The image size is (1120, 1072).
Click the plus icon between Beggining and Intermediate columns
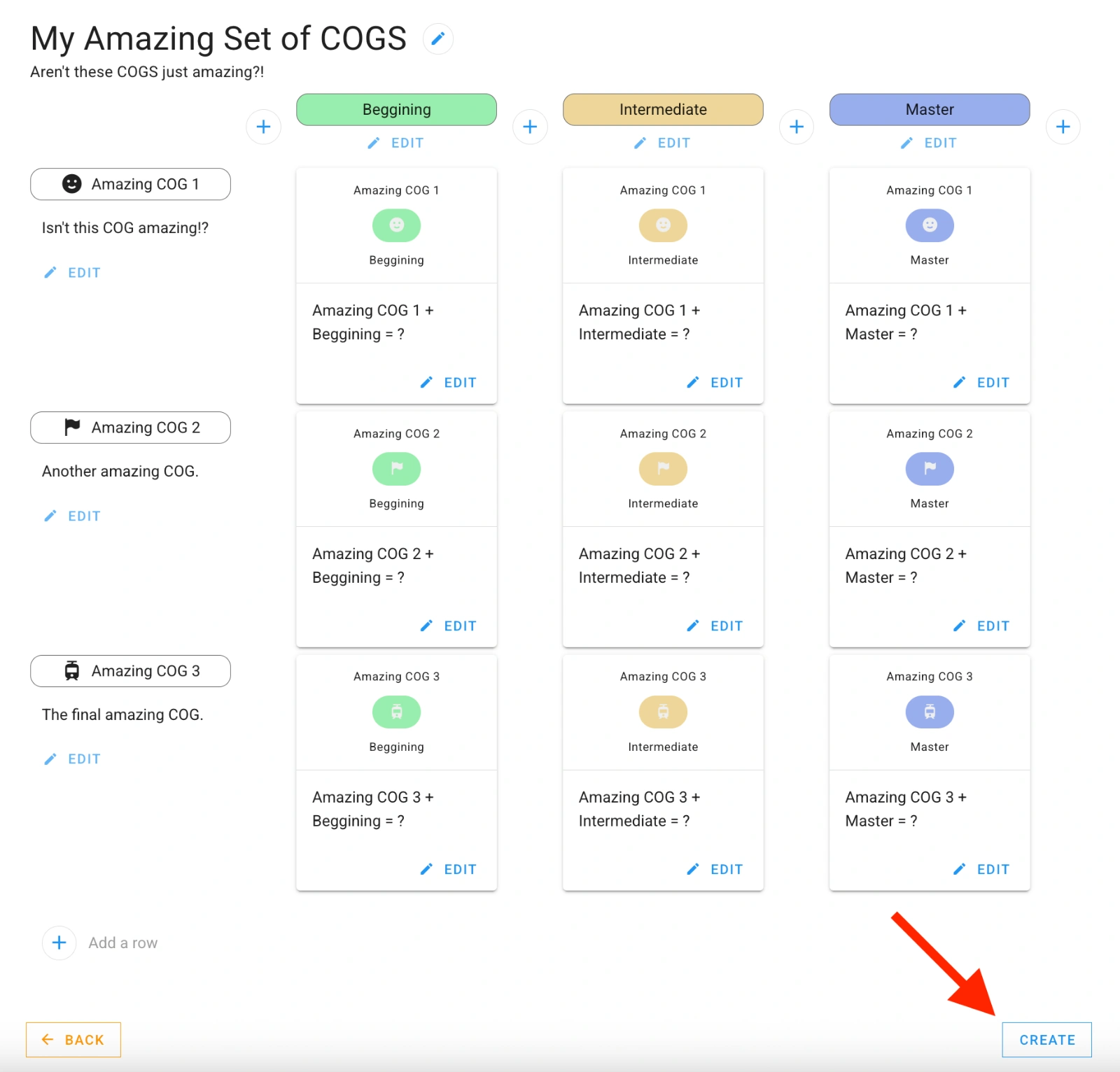[x=530, y=127]
